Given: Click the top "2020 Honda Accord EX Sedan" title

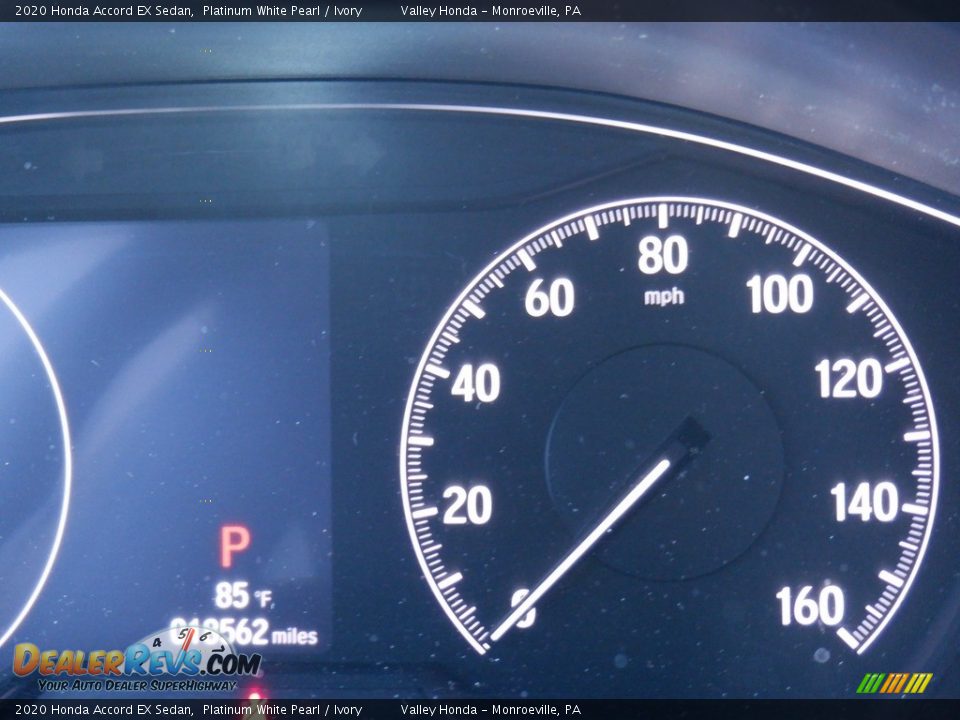Looking at the screenshot, I should 104,11.
